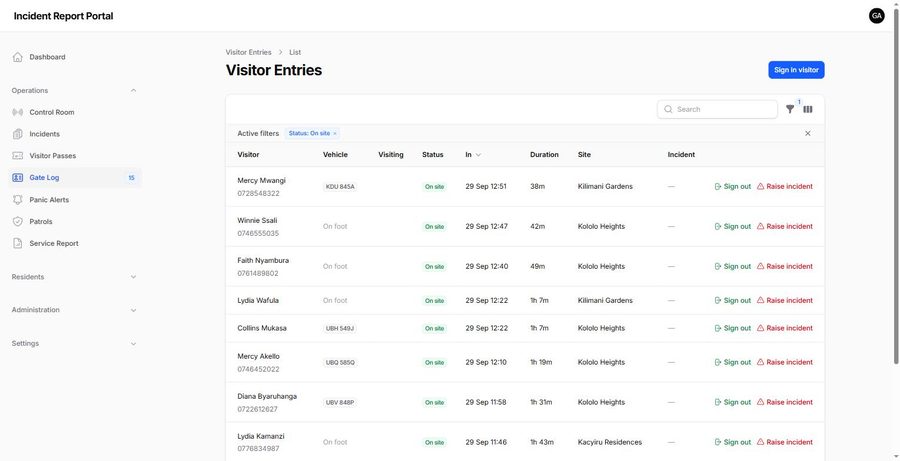Click the 29 Sep 12:51 entry time

[486, 186]
